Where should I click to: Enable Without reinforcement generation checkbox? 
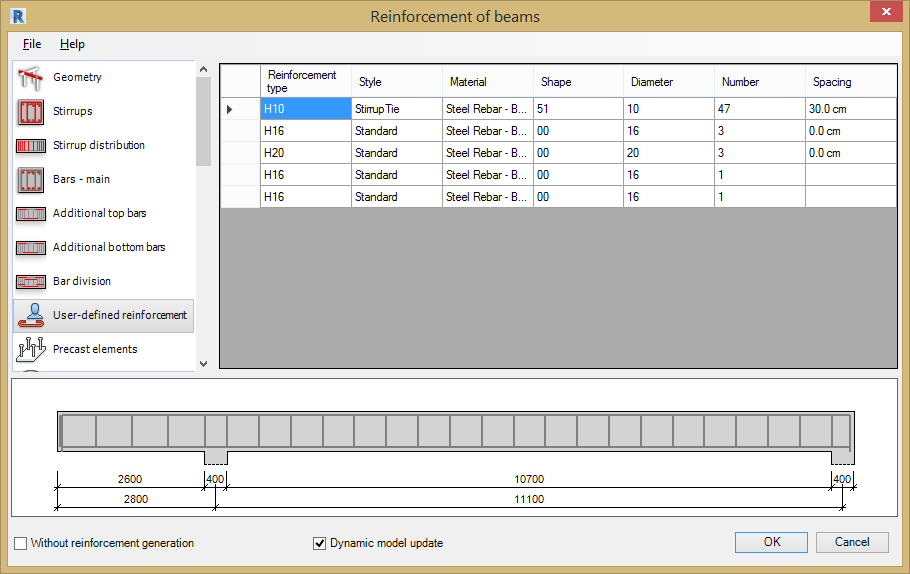point(21,543)
